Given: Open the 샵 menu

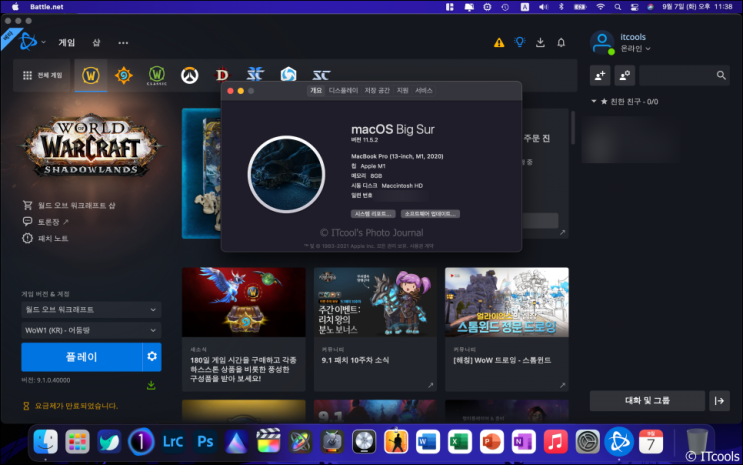Looking at the screenshot, I should [x=96, y=43].
